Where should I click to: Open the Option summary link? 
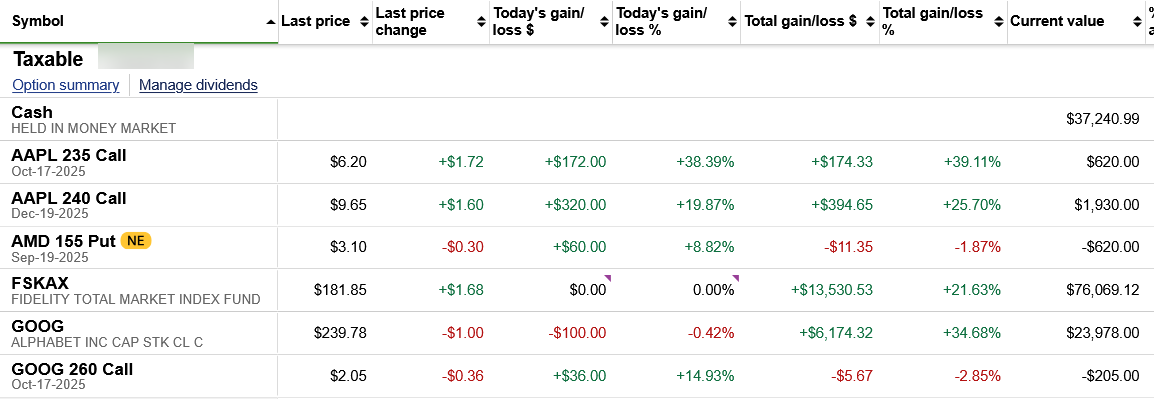tap(66, 85)
